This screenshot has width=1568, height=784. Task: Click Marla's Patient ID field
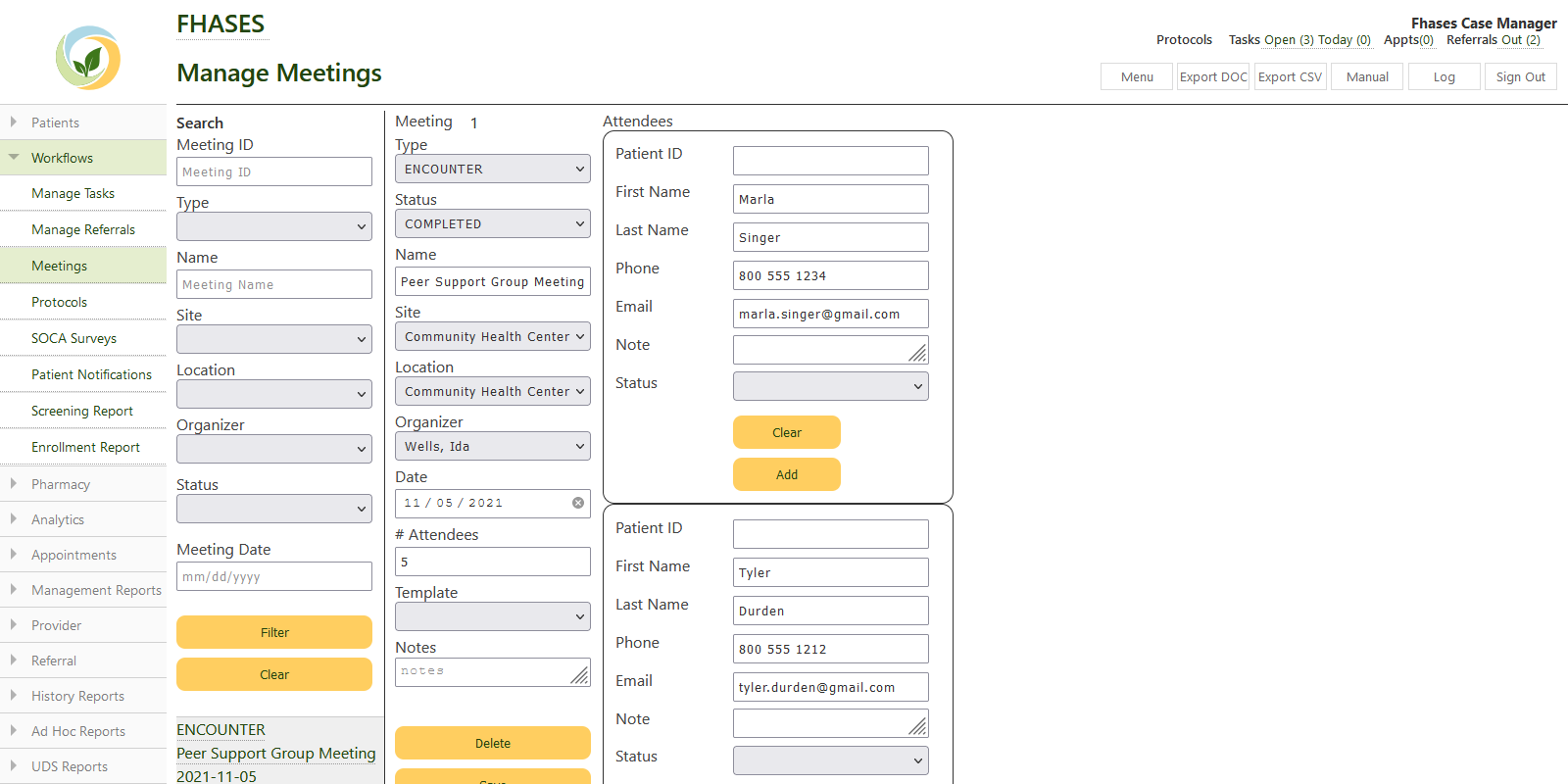831,161
